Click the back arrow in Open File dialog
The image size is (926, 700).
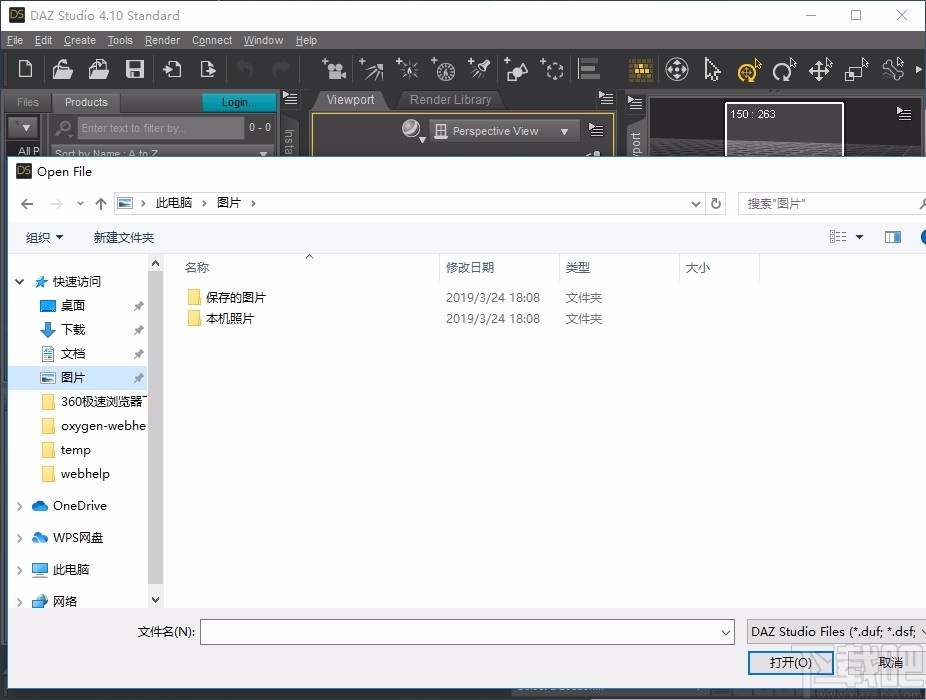27,204
